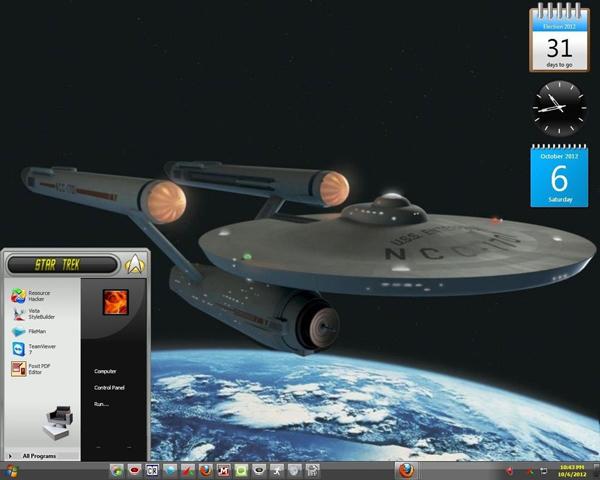Viewport: 600px width, 480px height.
Task: Click the running figure taskbar icon
Action: (277, 470)
